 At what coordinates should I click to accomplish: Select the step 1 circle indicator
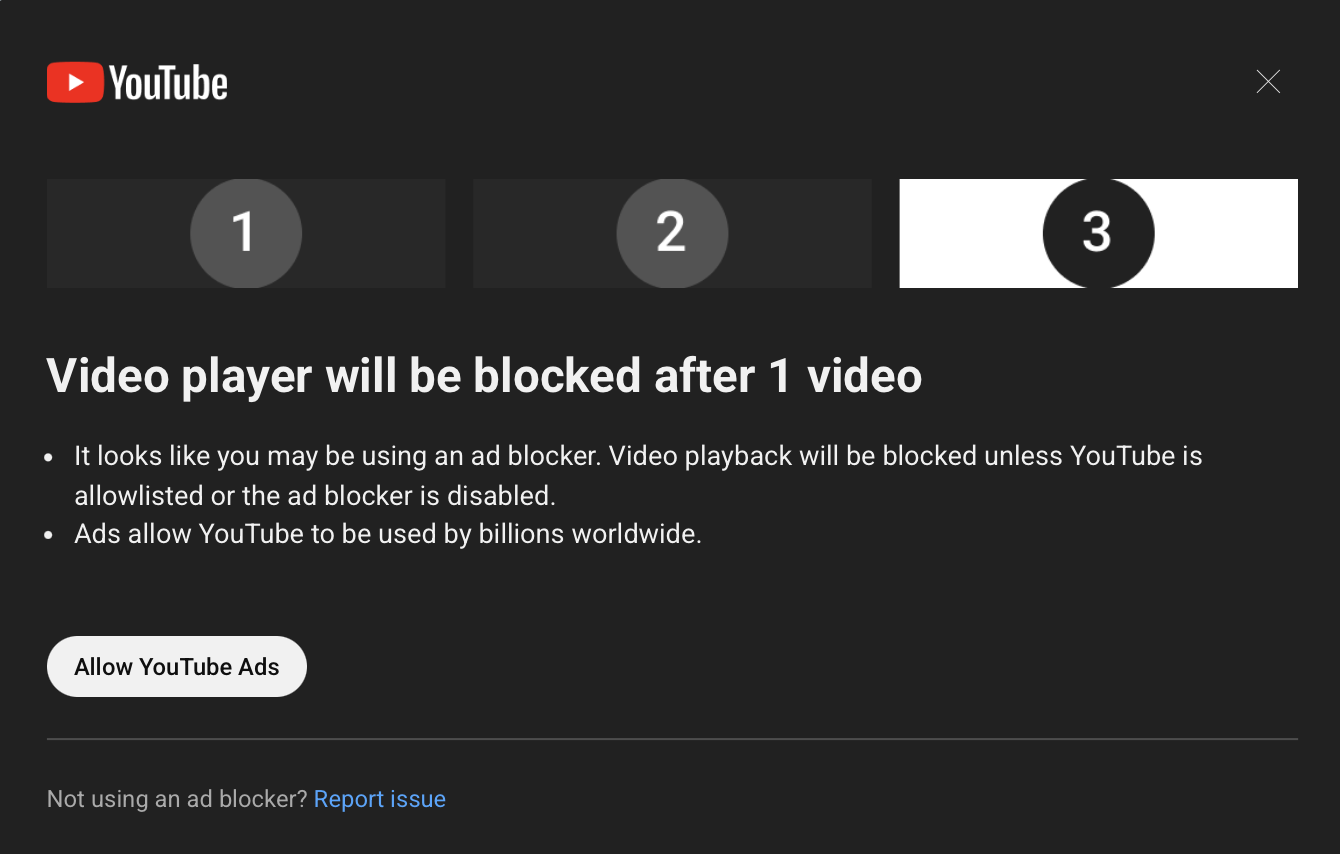click(x=245, y=233)
